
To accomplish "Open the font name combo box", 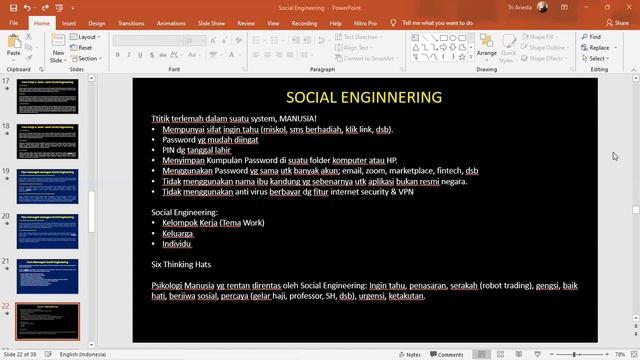I will (x=148, y=40).
